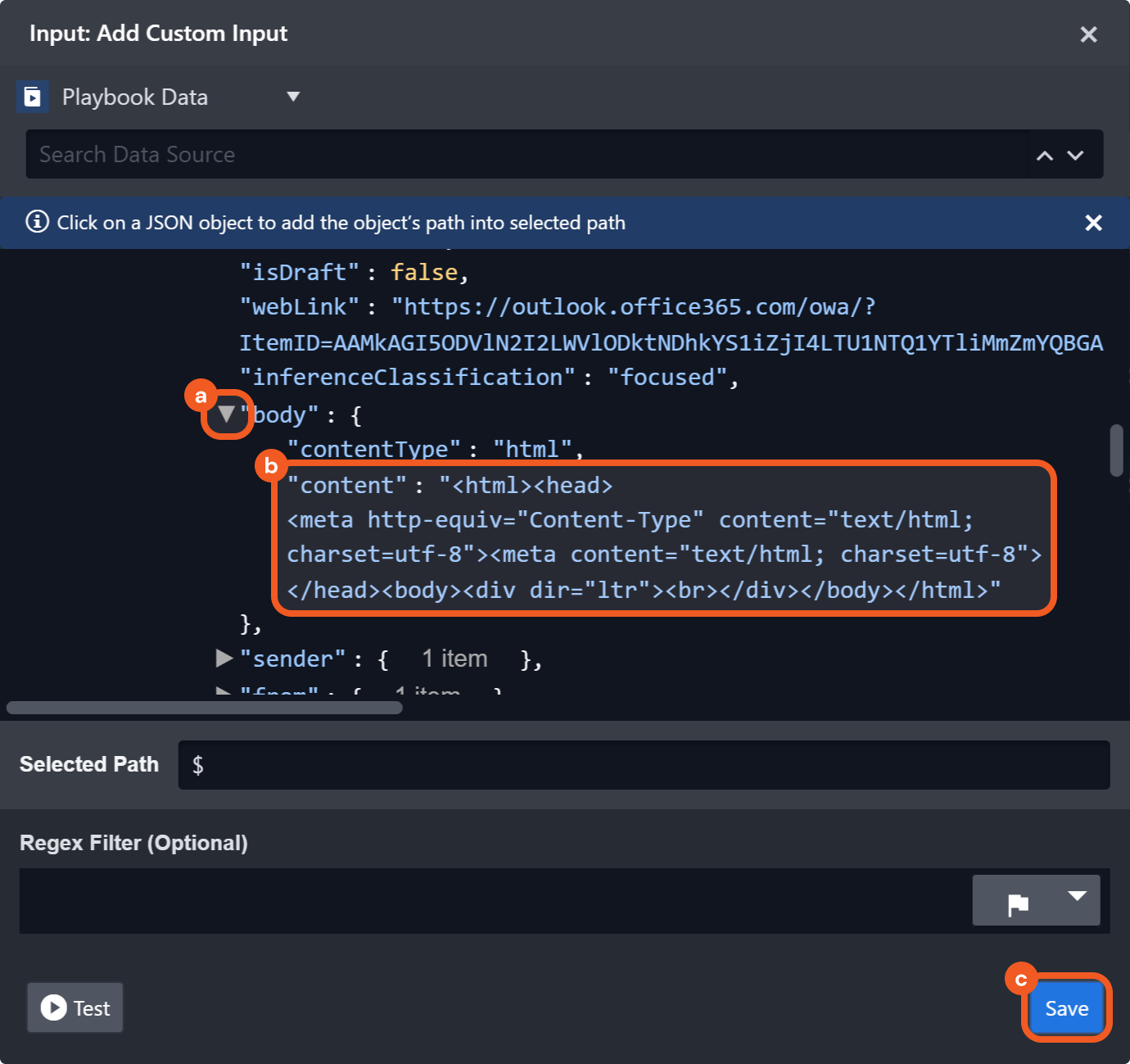Select the "isDraft" JSON key
1130x1064 pixels.
(x=299, y=272)
